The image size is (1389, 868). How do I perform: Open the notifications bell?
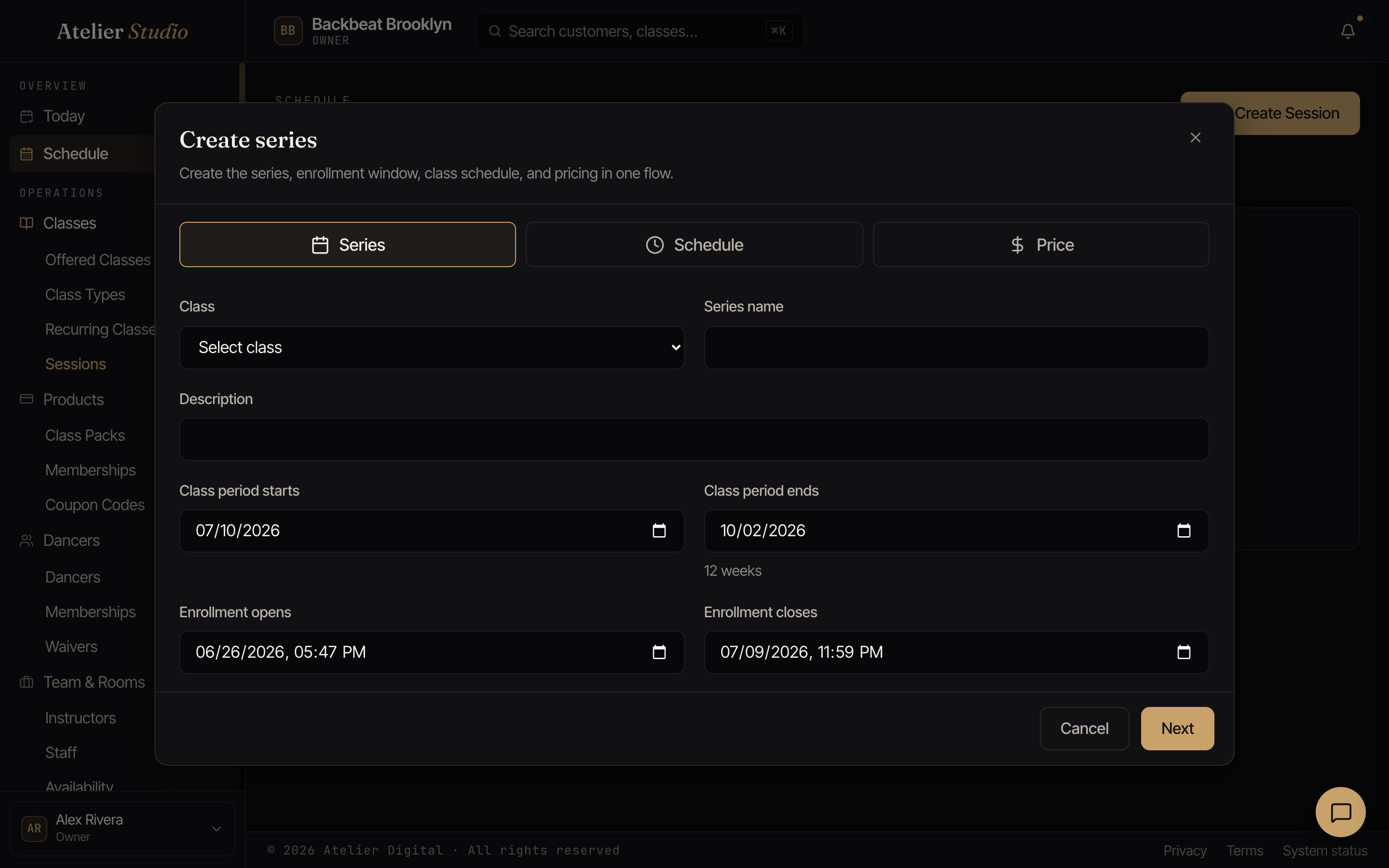[x=1348, y=31]
